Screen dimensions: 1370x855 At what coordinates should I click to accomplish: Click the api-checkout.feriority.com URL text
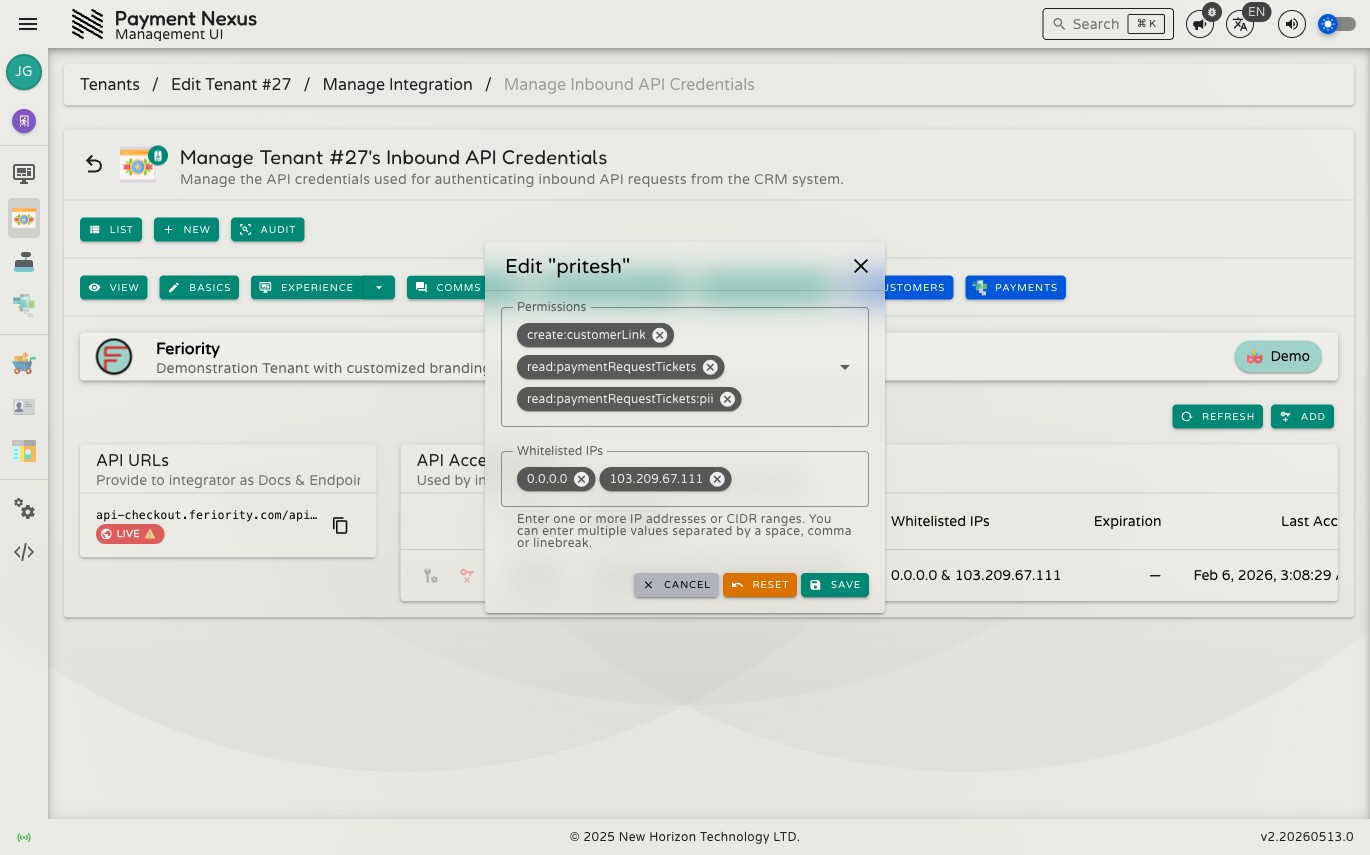(207, 515)
